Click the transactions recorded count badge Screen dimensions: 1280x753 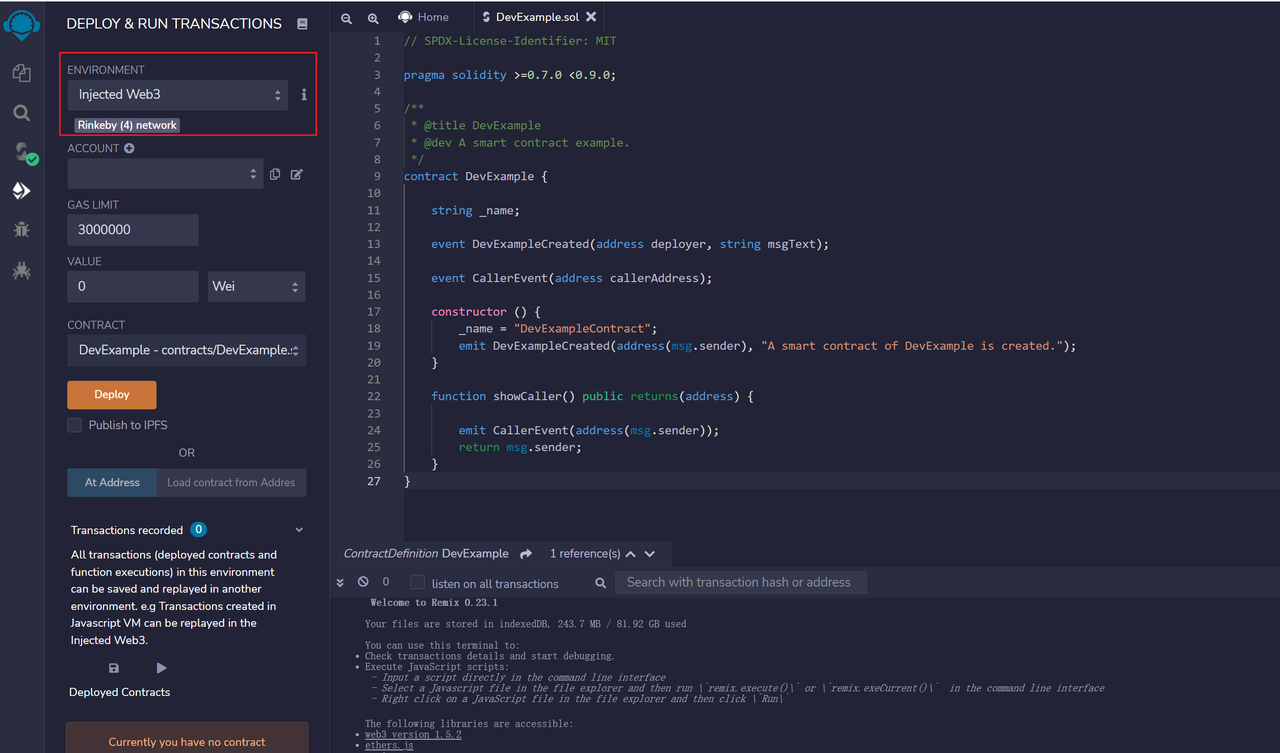pos(199,530)
